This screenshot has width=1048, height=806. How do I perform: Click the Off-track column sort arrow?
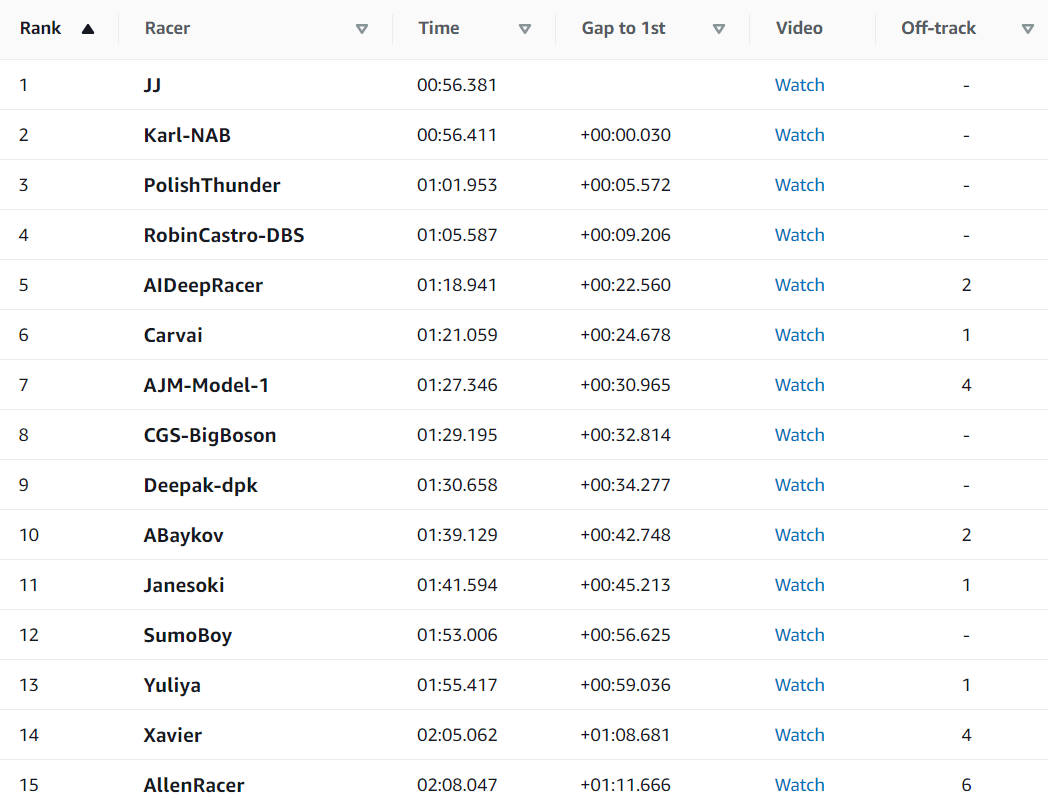click(x=1028, y=29)
